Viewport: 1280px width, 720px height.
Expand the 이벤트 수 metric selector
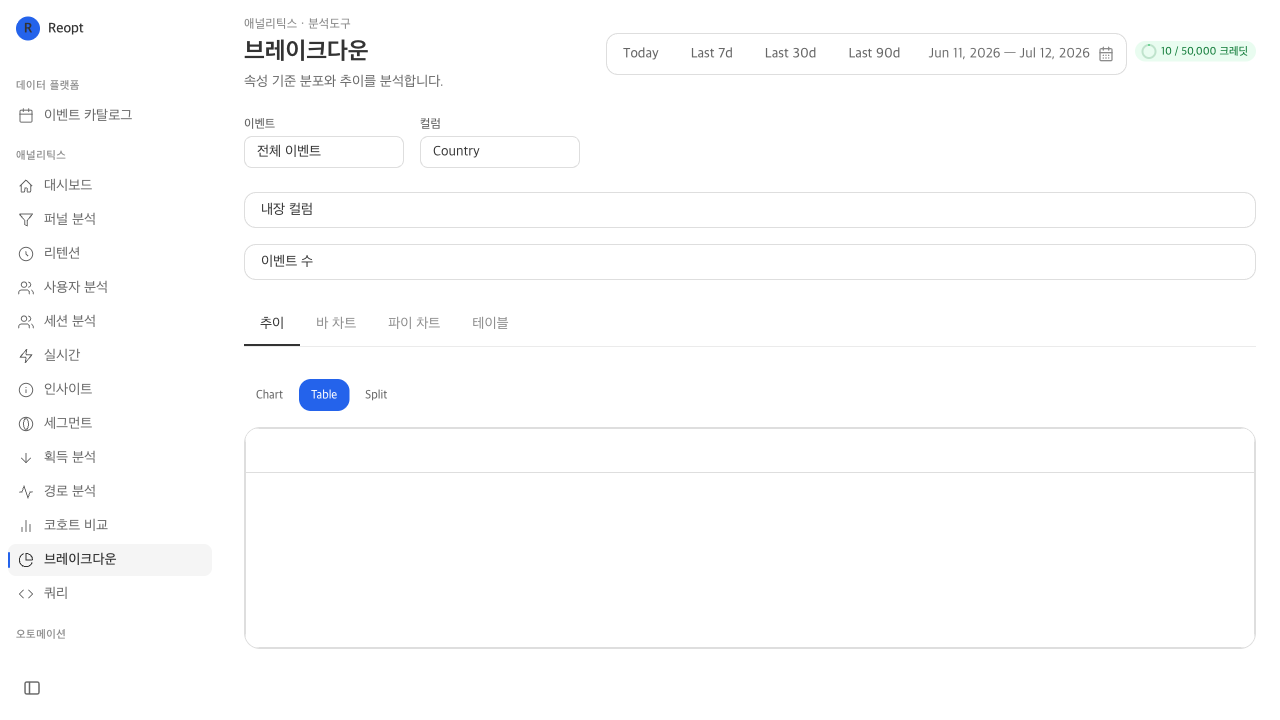[x=750, y=262]
